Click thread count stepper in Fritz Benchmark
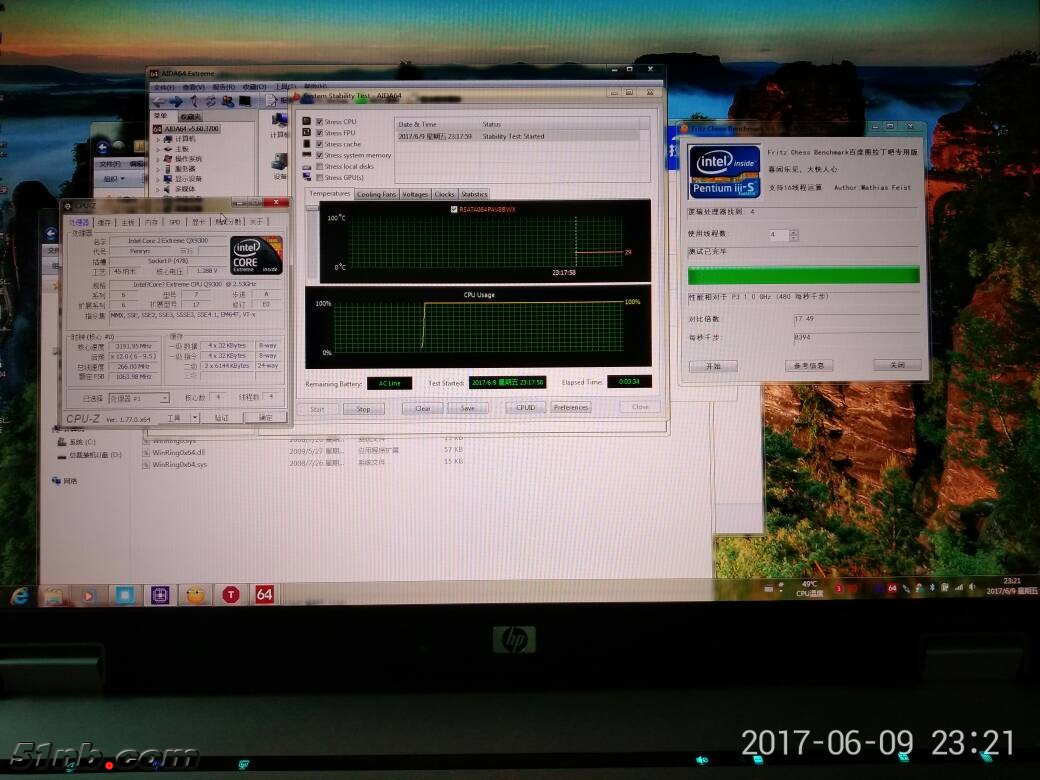Image resolution: width=1040 pixels, height=780 pixels. coord(794,235)
